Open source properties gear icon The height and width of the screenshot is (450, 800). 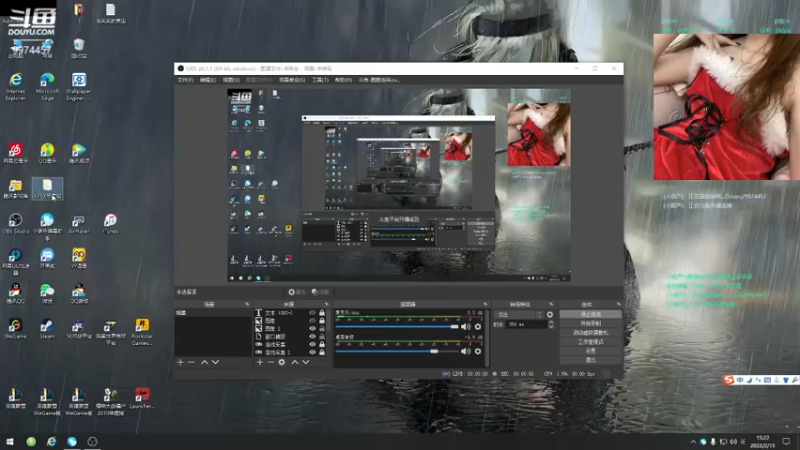coord(282,362)
